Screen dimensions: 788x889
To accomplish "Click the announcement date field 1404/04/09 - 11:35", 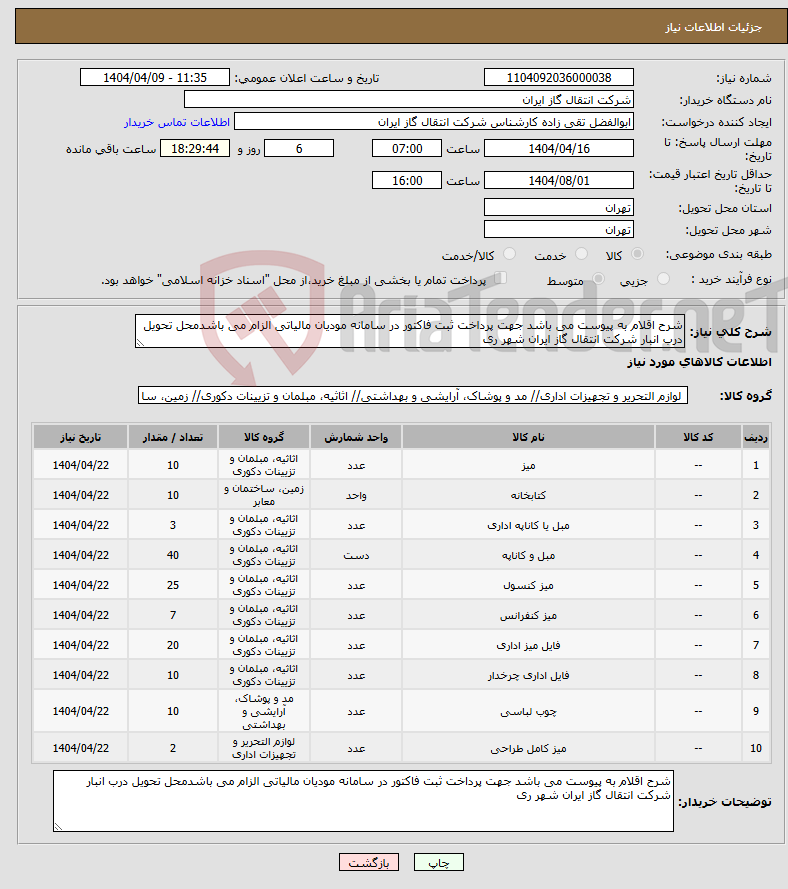I will [x=155, y=78].
